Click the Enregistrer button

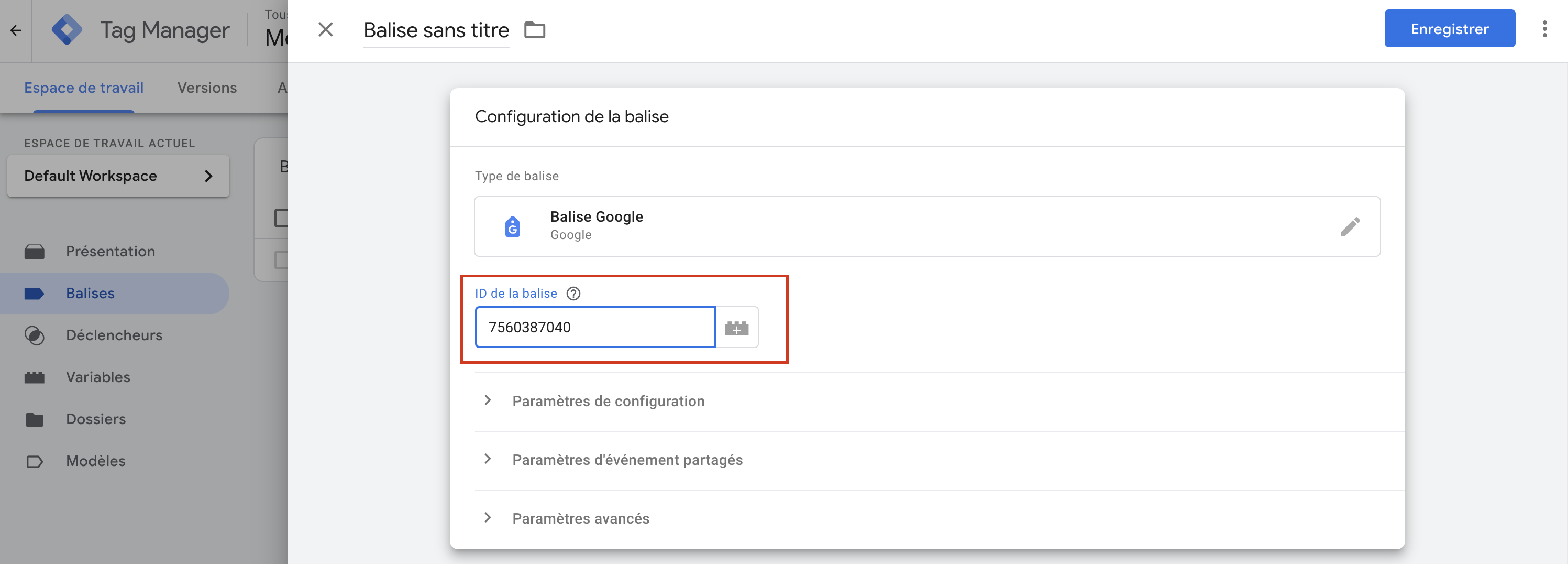pyautogui.click(x=1450, y=28)
